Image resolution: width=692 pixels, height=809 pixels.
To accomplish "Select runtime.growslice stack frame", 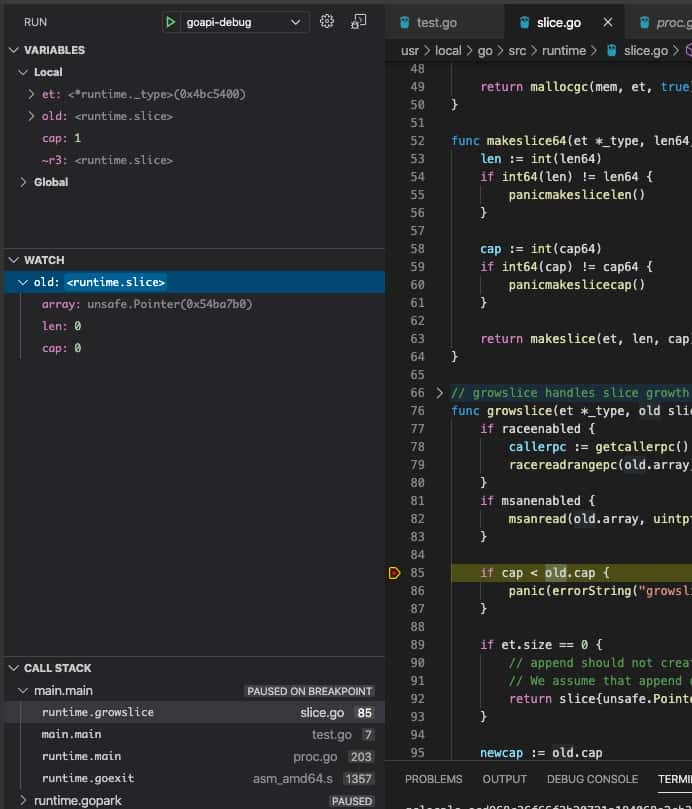I will coord(194,713).
